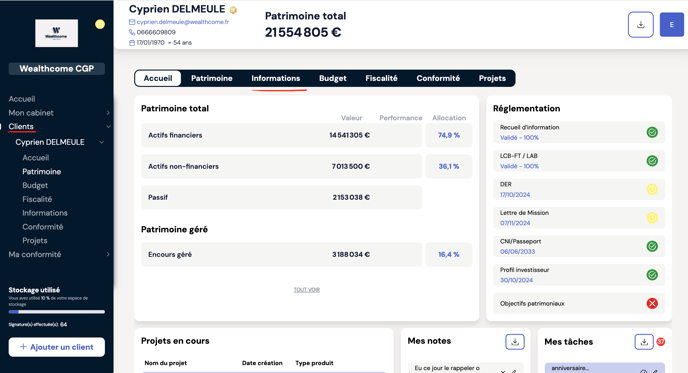
Task: Switch to the Patrimoine tab
Action: tap(211, 78)
